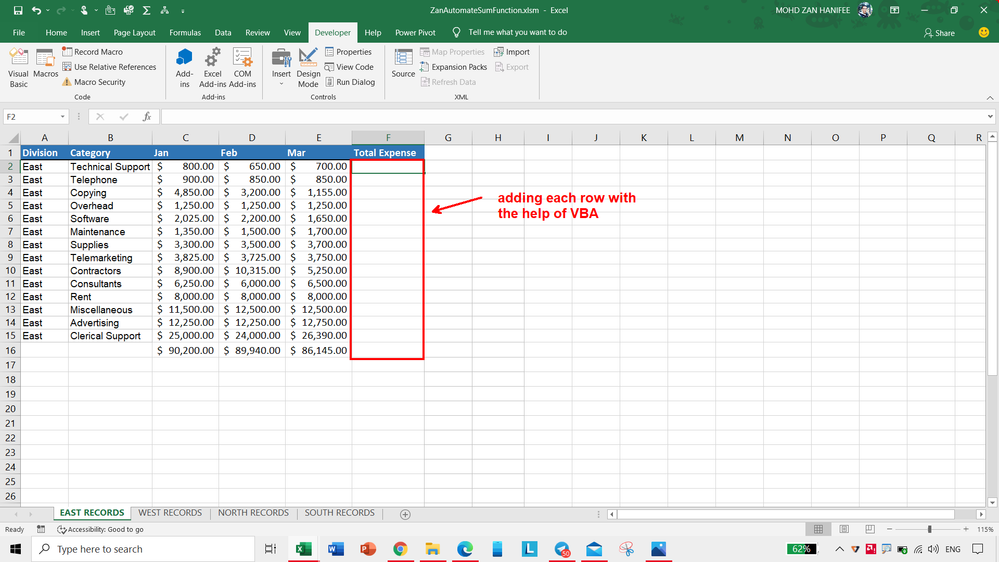Screen dimensions: 999x562
Task: Select cell F2 under Total Expense
Action: tap(388, 166)
